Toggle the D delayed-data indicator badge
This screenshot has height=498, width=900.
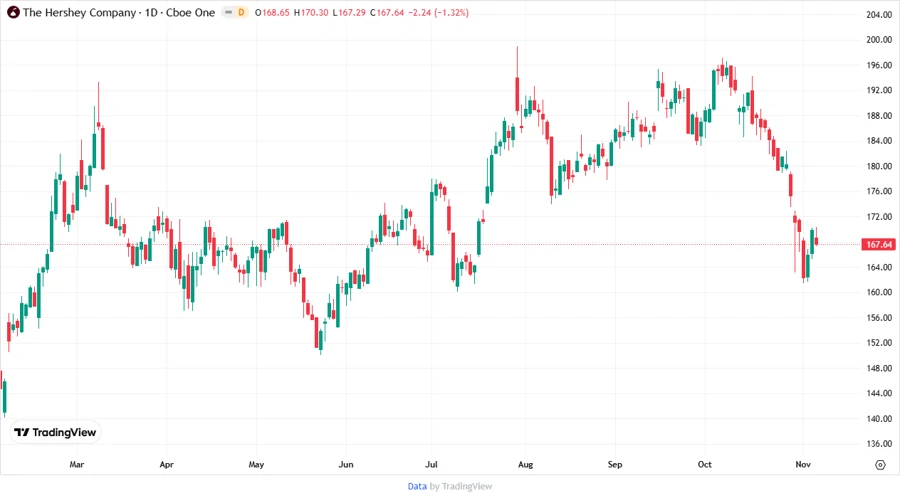[241, 12]
